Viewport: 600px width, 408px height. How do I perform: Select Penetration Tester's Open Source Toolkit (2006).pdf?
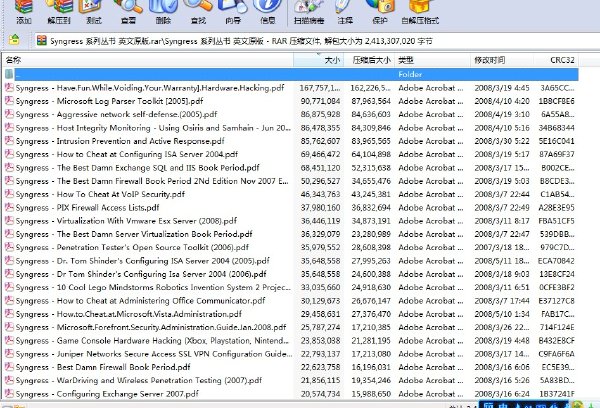click(290, 247)
